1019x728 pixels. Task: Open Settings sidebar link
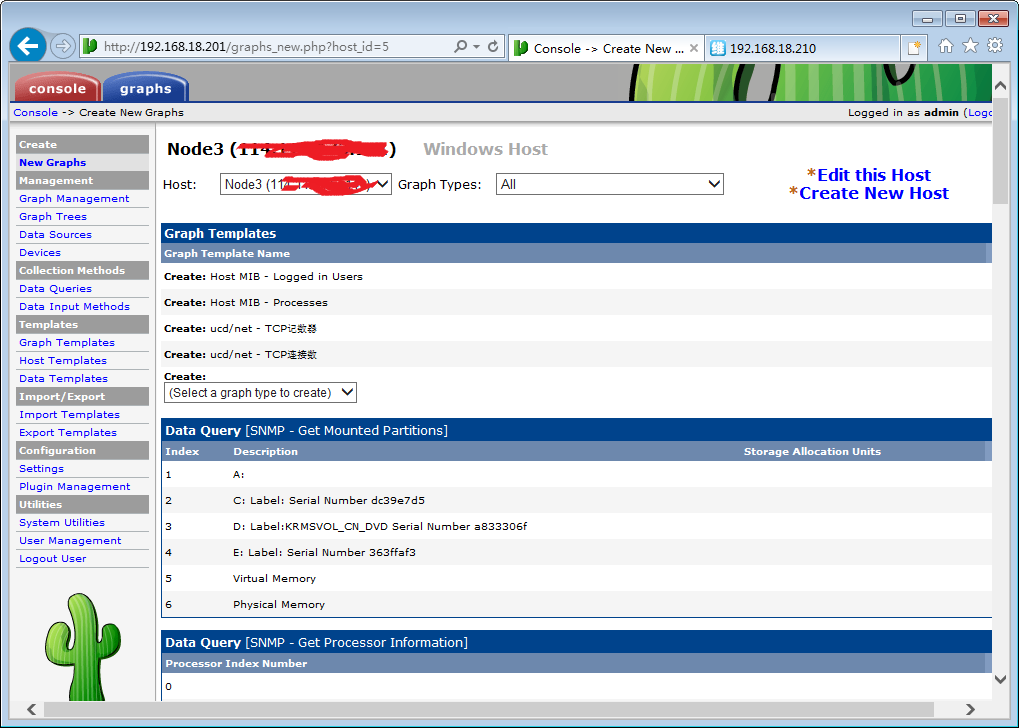[x=42, y=468]
